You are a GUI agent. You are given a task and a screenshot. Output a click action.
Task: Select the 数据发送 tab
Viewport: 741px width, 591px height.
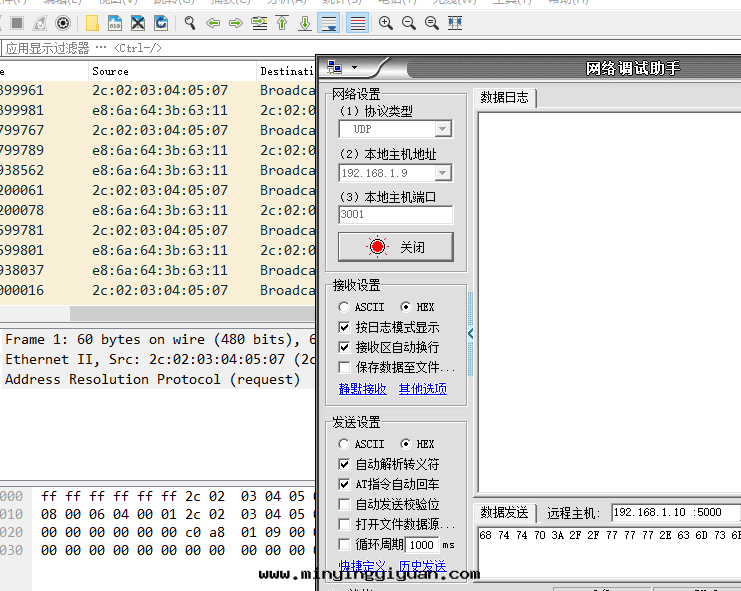[x=504, y=513]
